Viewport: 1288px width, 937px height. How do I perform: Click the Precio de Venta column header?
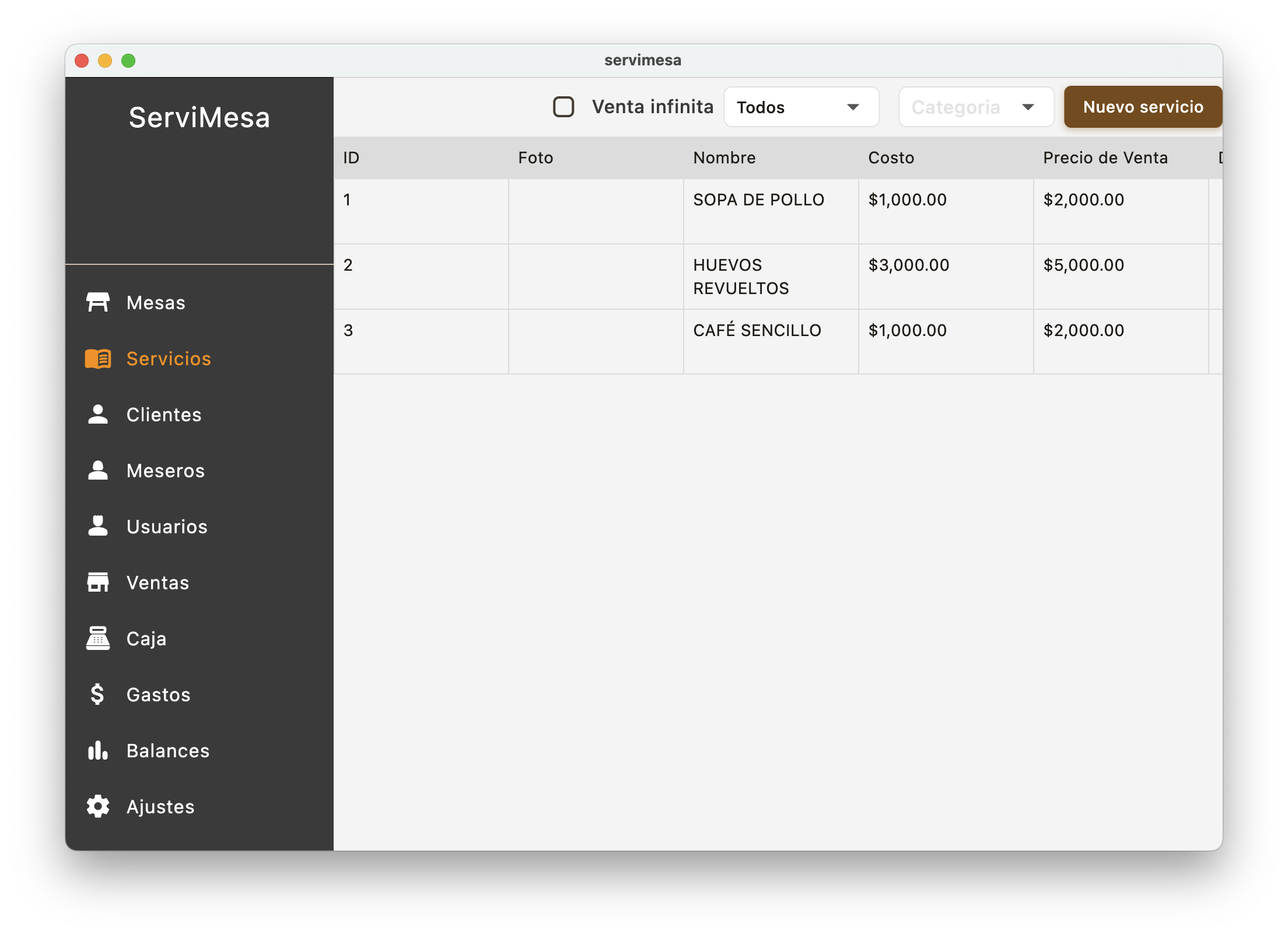pyautogui.click(x=1105, y=158)
